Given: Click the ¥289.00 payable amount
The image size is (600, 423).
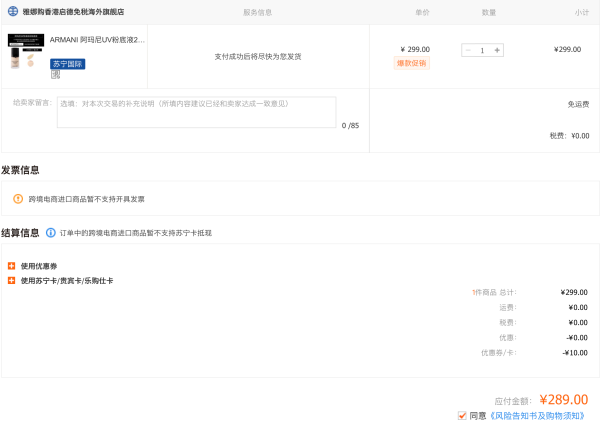Looking at the screenshot, I should click(x=563, y=400).
